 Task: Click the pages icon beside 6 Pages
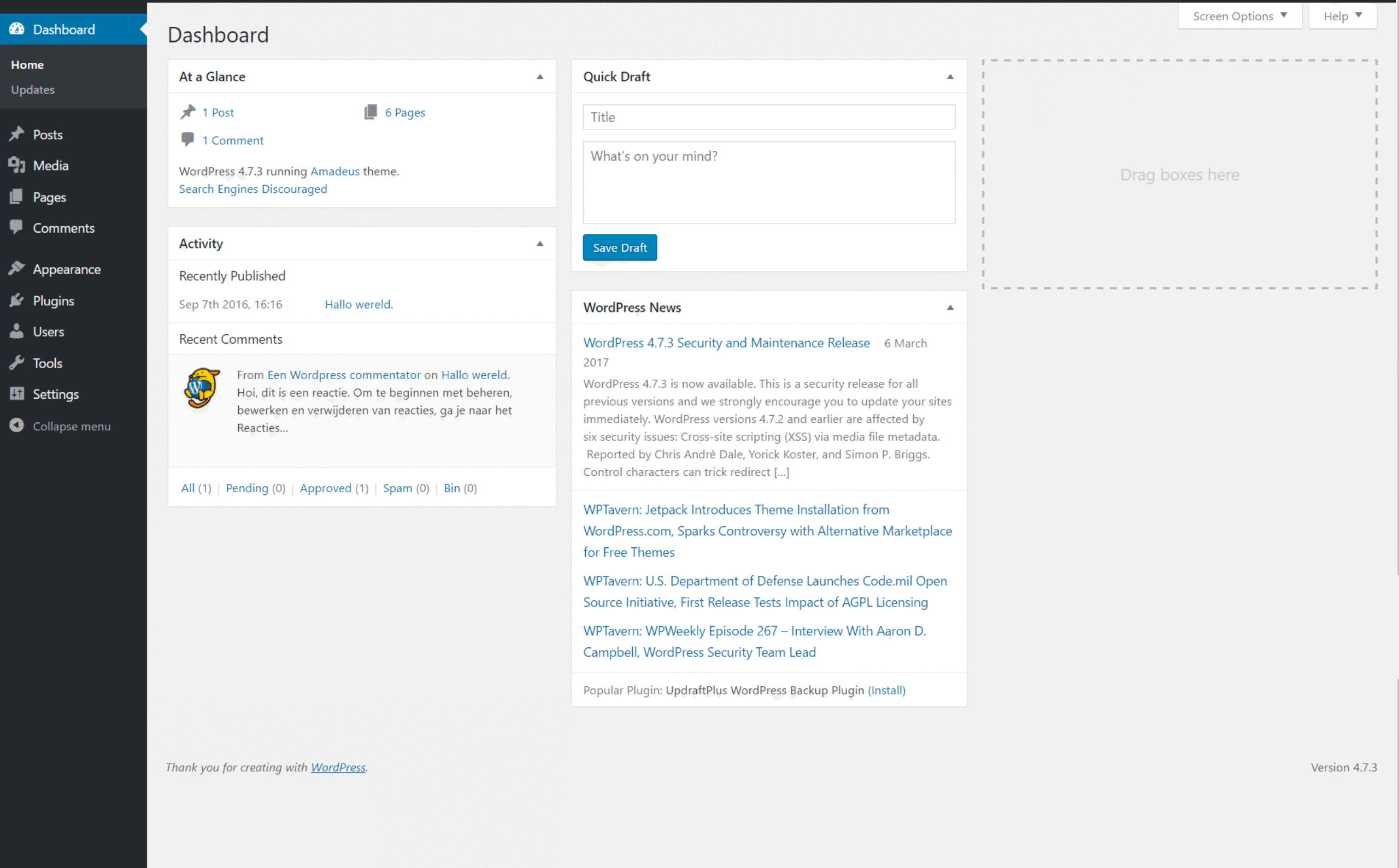pos(371,112)
